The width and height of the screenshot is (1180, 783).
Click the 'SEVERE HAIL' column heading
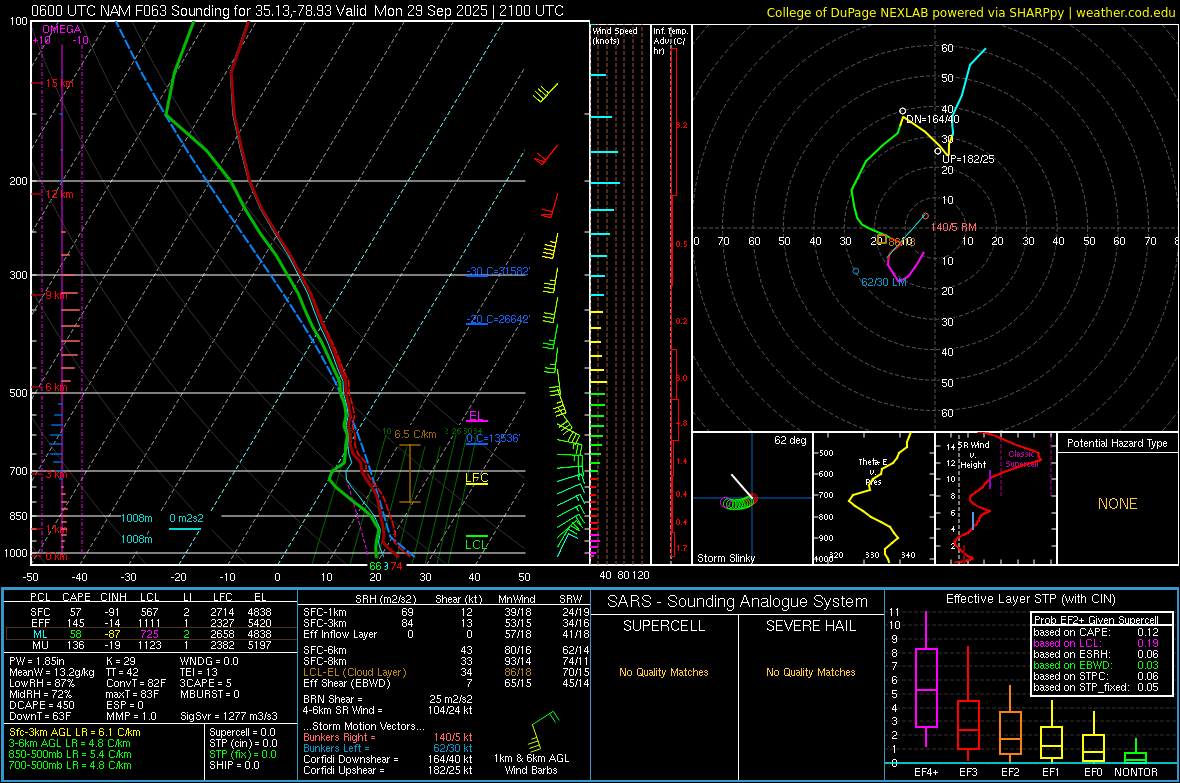coord(810,626)
